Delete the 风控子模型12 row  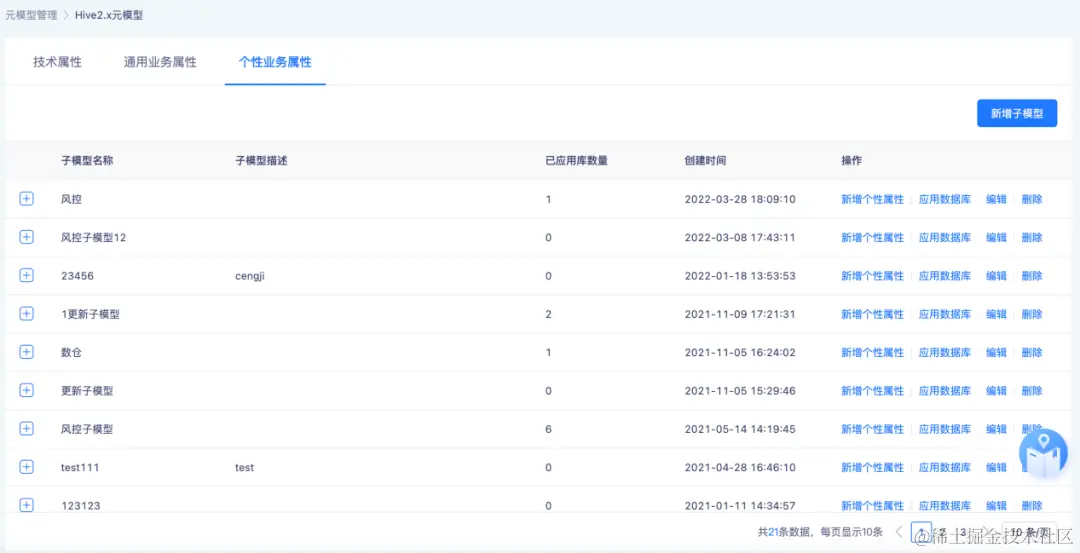[1032, 238]
